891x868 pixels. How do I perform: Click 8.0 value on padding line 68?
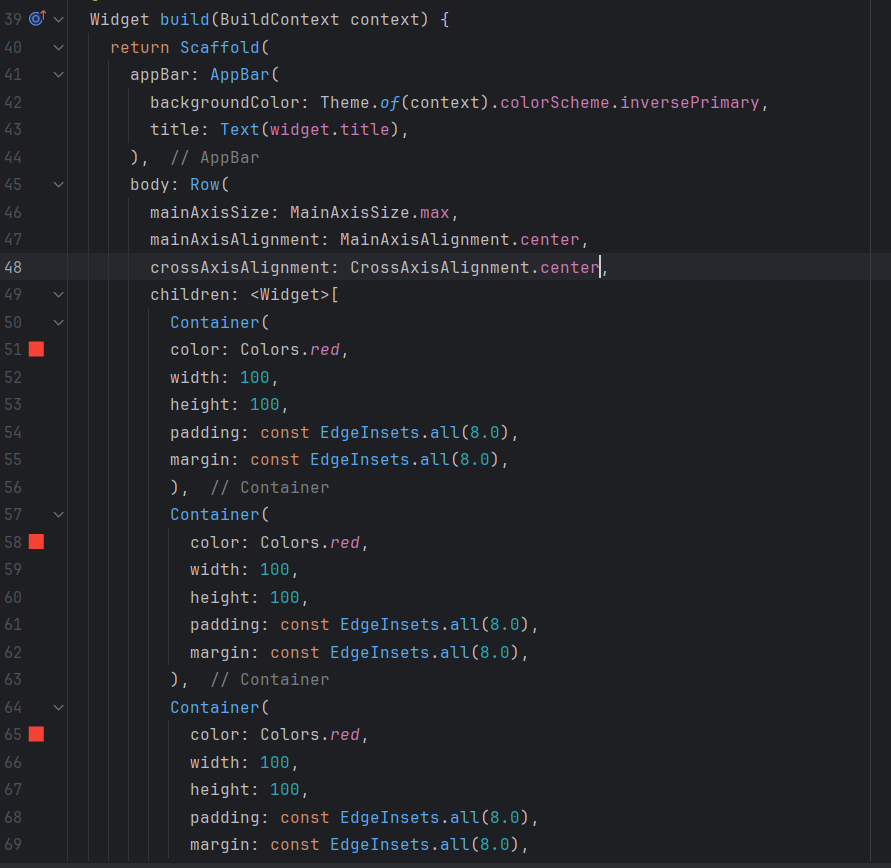(x=505, y=817)
